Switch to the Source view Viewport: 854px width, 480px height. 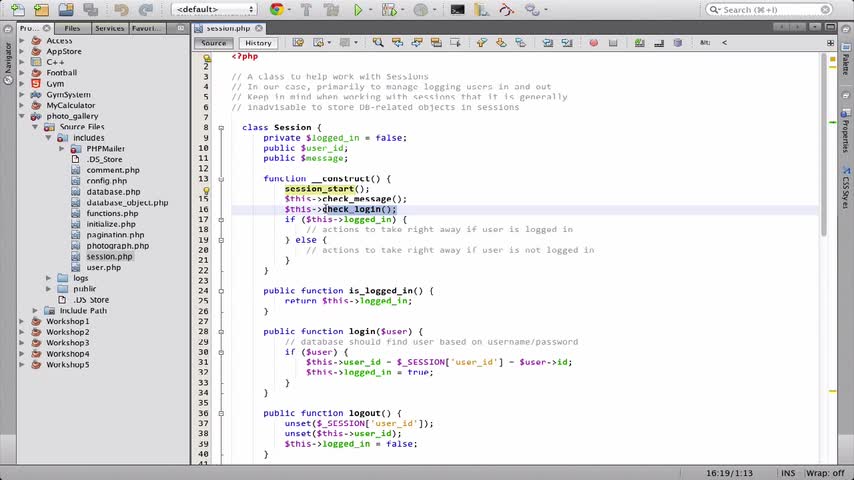coord(214,43)
